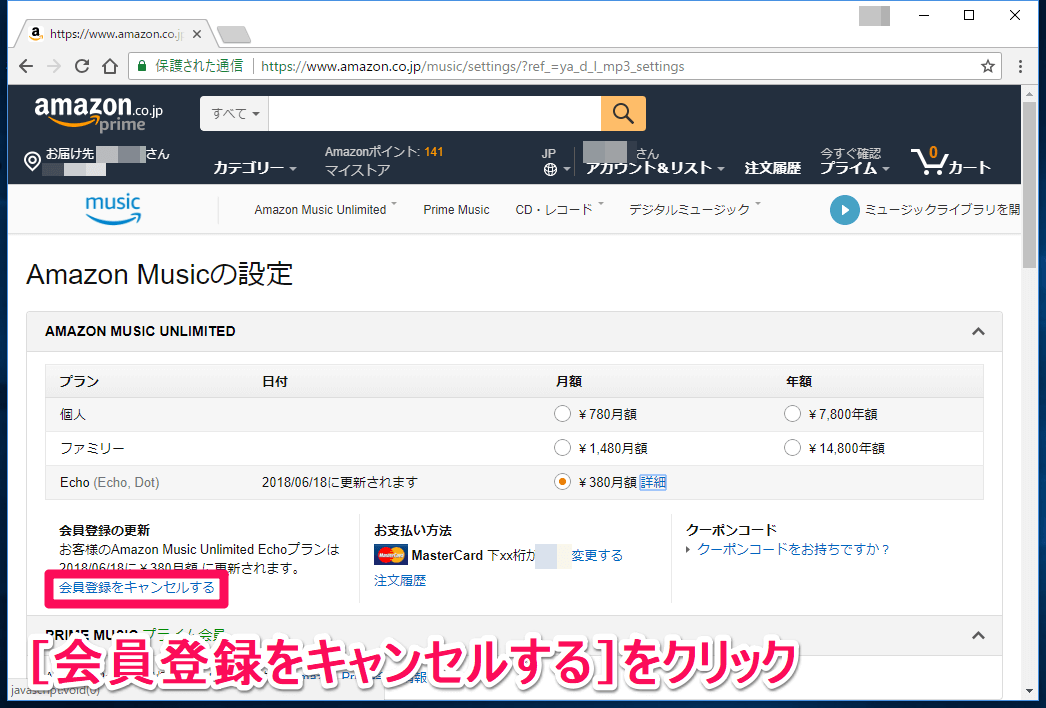Switch to Prime Music
This screenshot has width=1046, height=708.
[x=456, y=209]
